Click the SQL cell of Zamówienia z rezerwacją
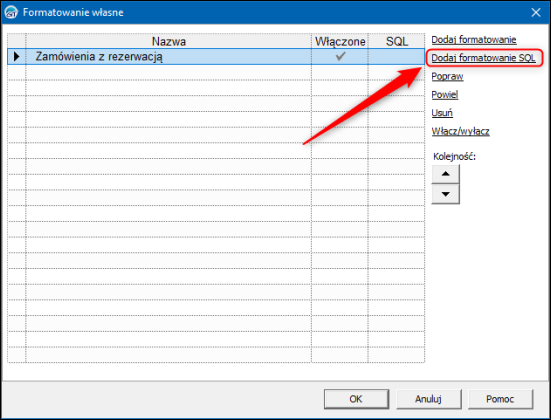The image size is (551, 420). pyautogui.click(x=396, y=56)
